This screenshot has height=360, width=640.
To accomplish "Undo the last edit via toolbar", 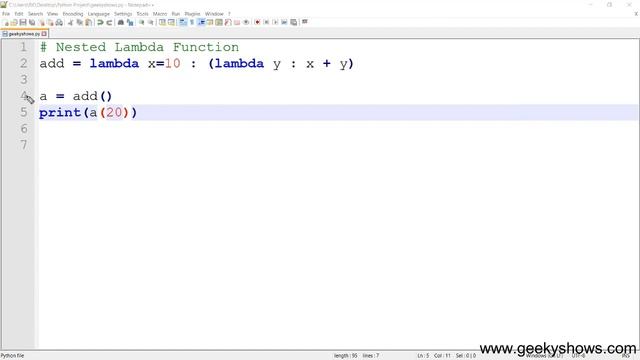I will pos(100,22).
